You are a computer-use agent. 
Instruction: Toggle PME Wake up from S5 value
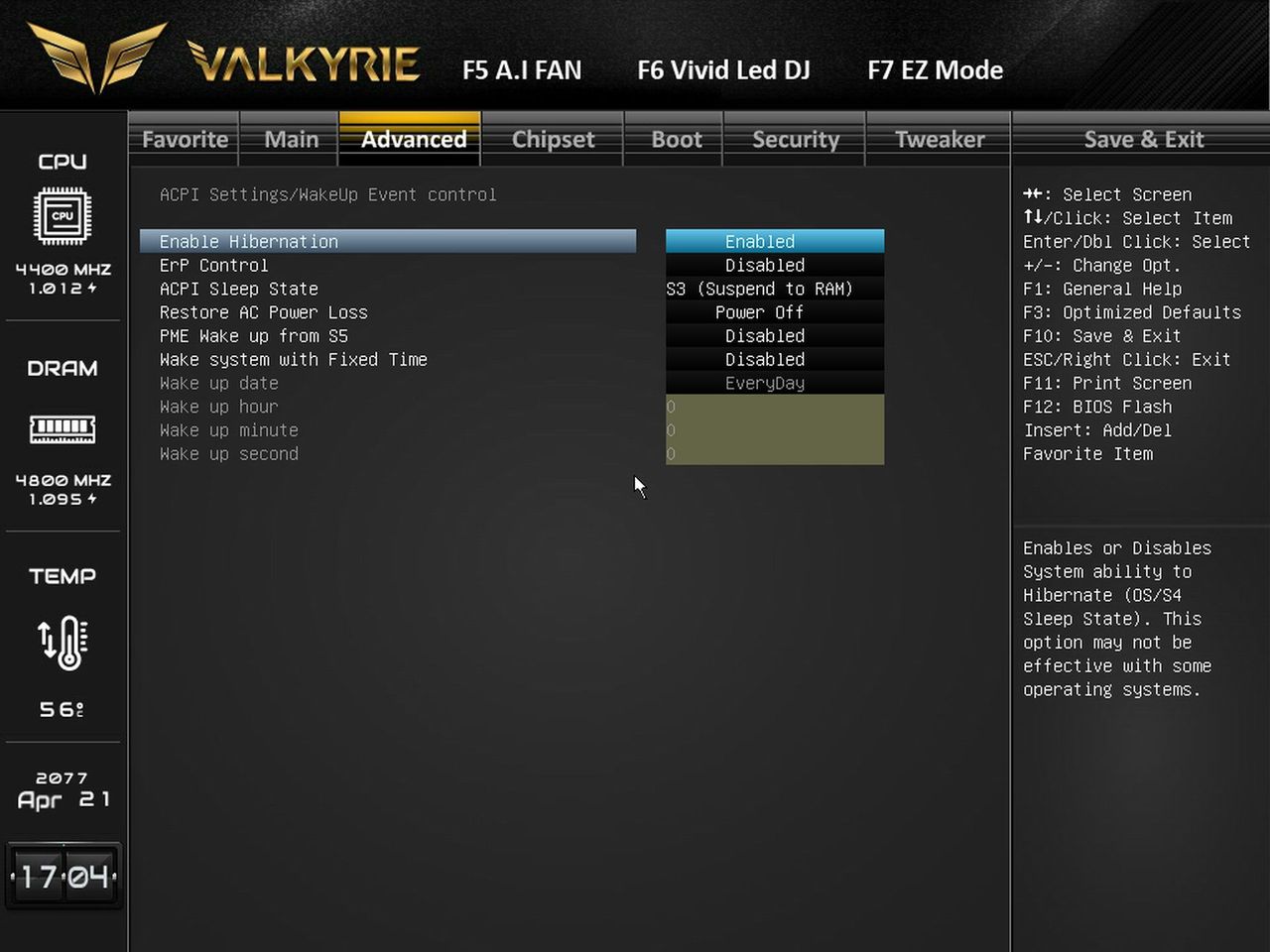(775, 336)
